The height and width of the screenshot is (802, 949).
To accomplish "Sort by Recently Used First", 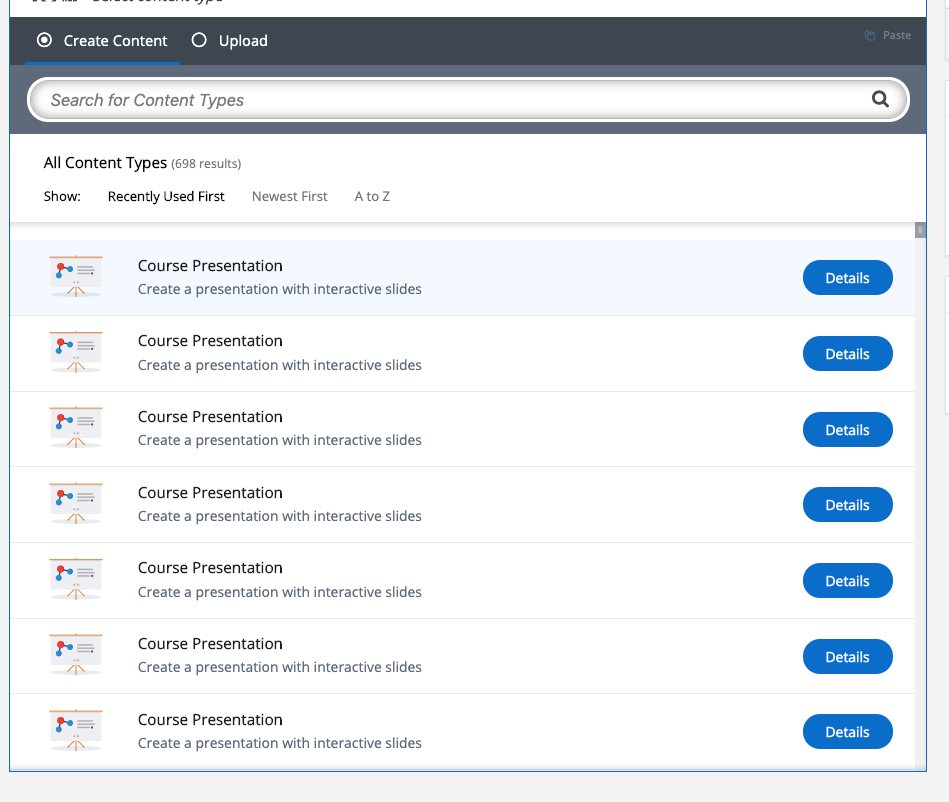I will tap(166, 197).
